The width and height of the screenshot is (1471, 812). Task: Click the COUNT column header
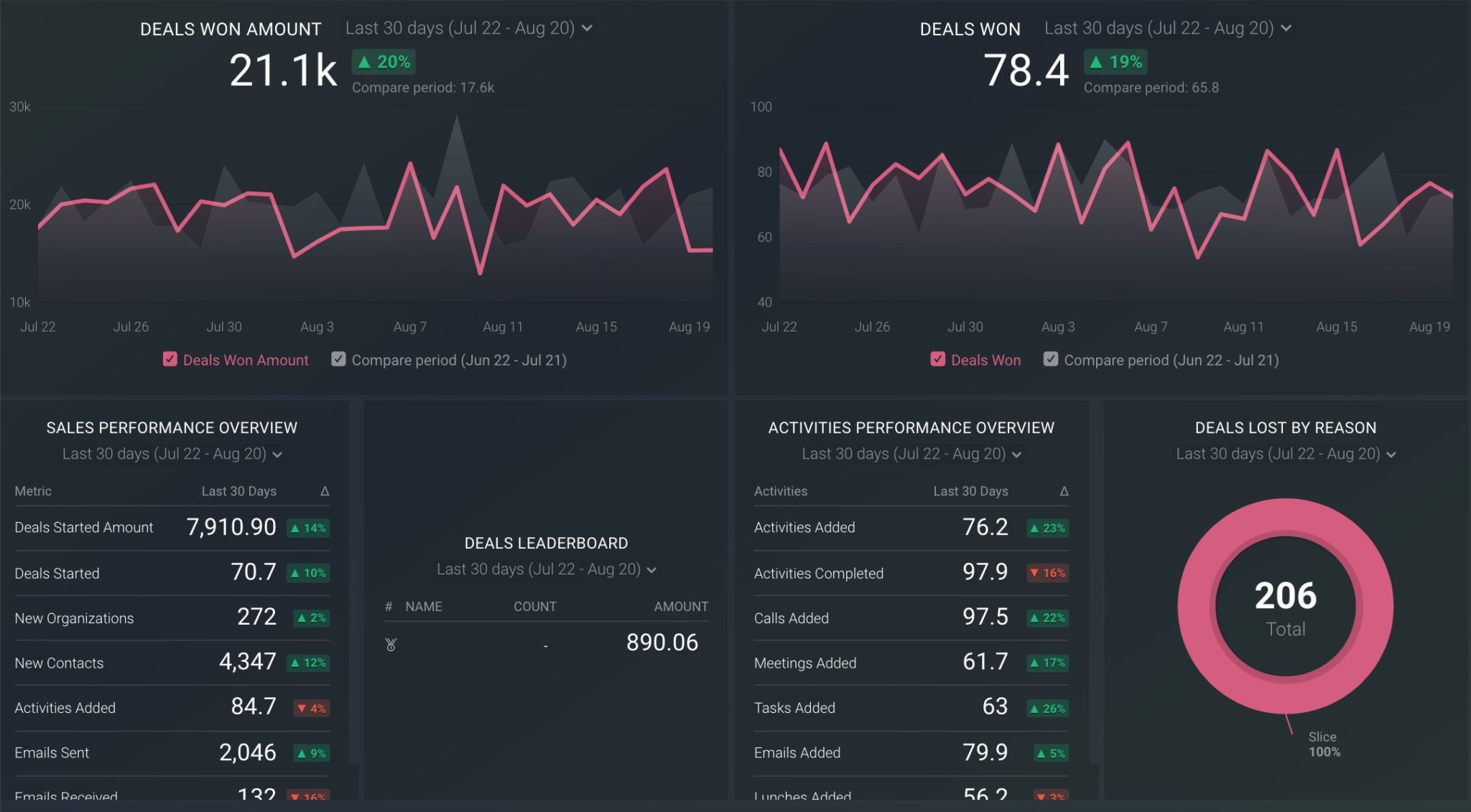pos(535,607)
